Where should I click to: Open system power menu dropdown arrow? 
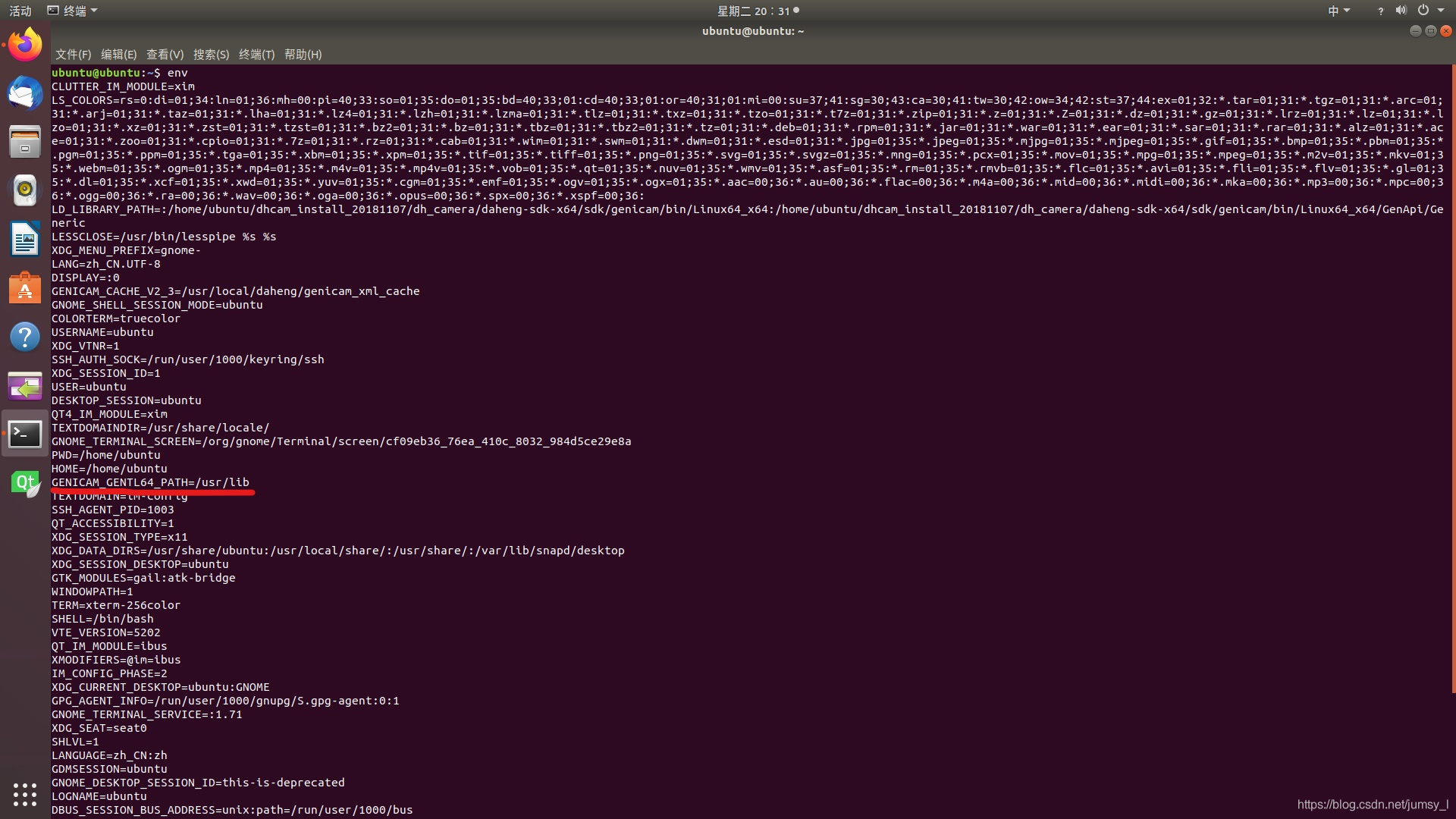[x=1440, y=11]
